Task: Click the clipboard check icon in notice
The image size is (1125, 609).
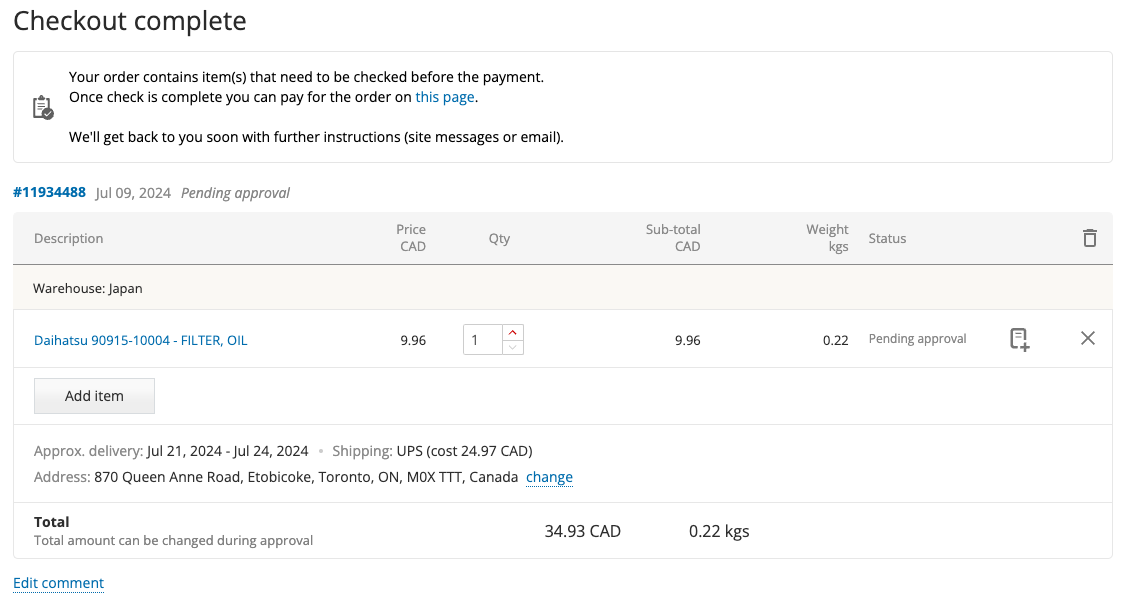Action: pyautogui.click(x=42, y=107)
